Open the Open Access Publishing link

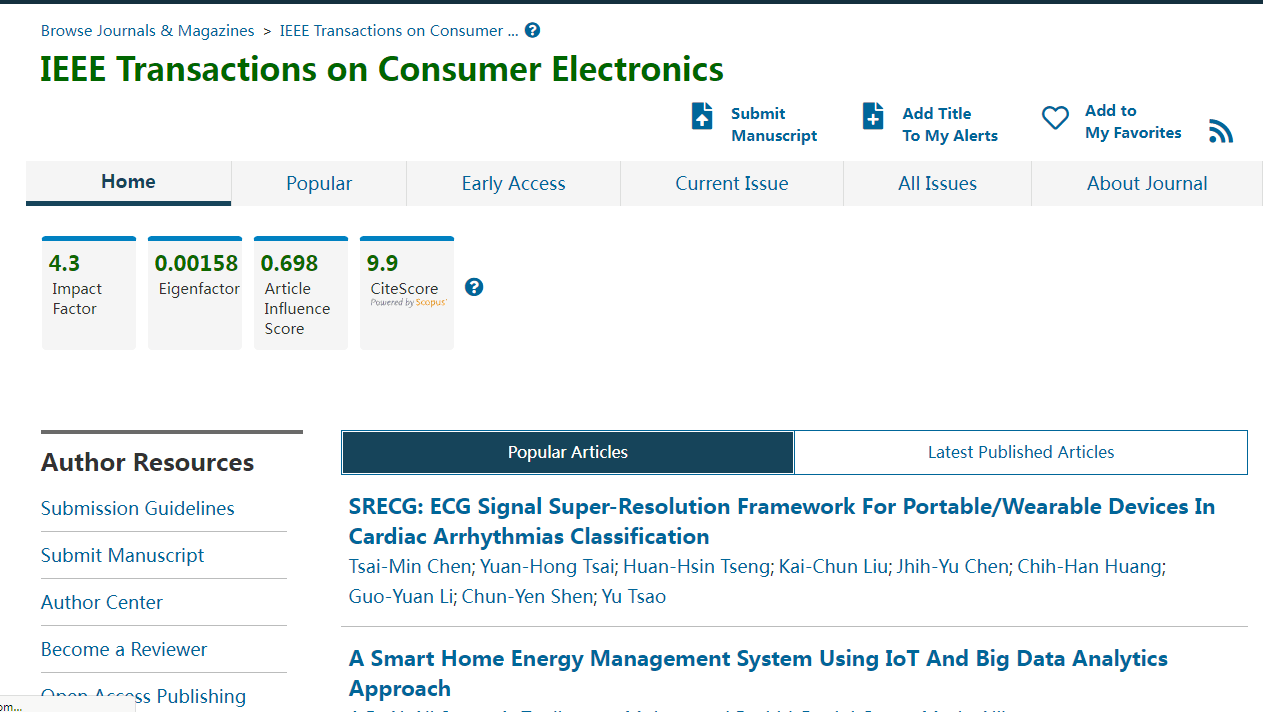[143, 696]
